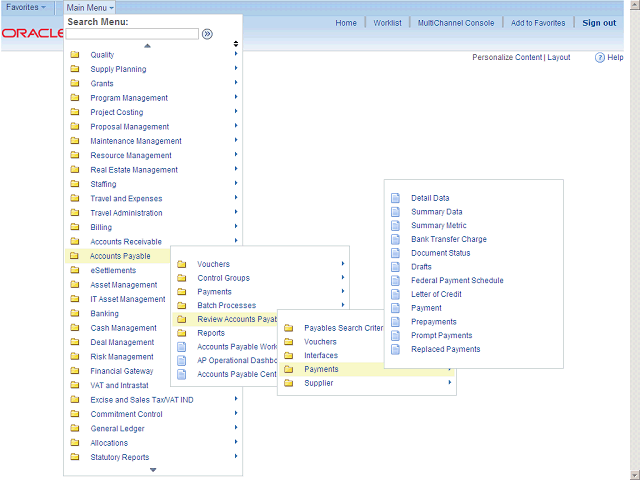
Task: Choose Letter of Credit menu entry
Action: tap(436, 295)
